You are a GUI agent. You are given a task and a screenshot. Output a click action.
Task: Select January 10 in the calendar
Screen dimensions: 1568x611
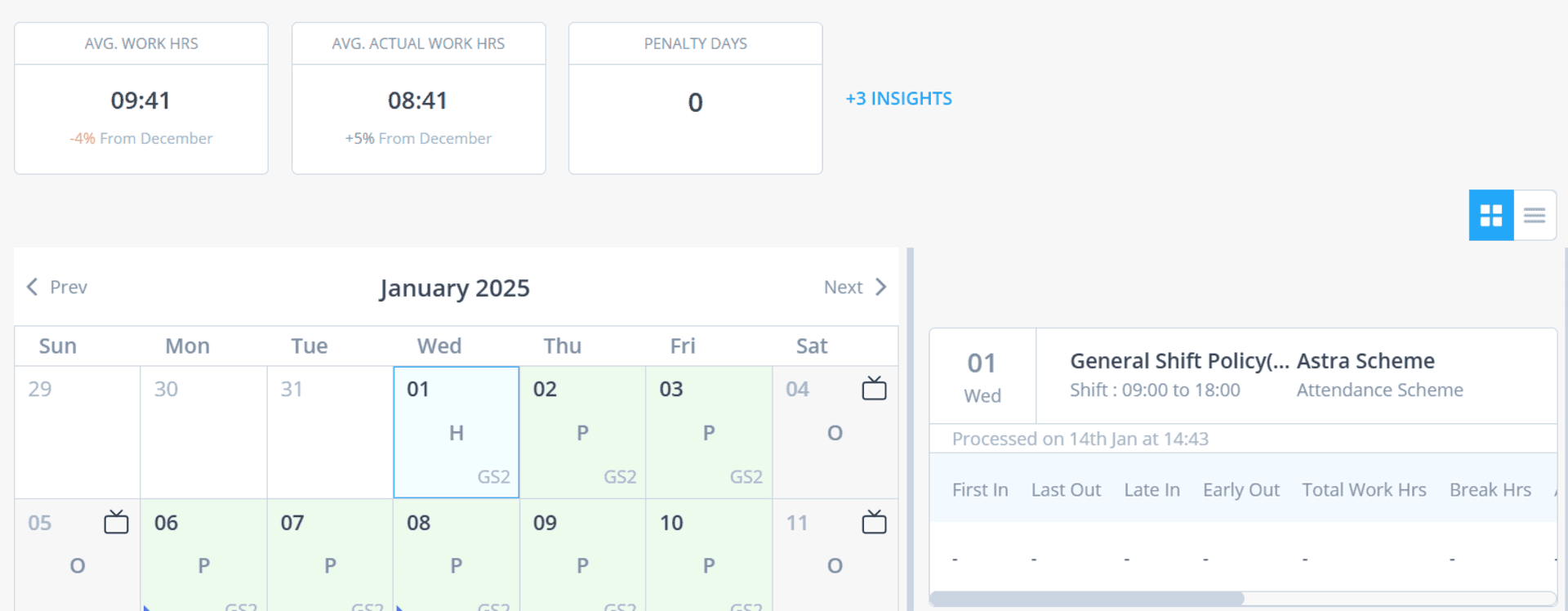[x=709, y=555]
